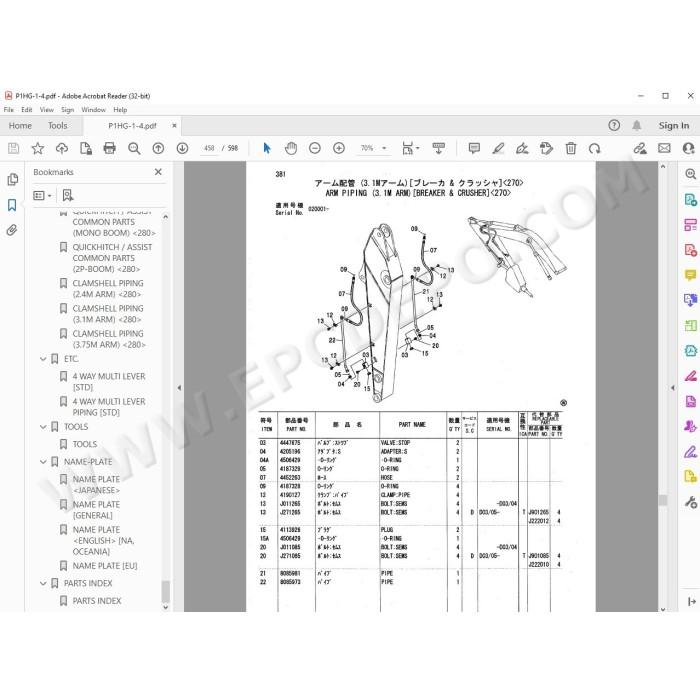Open the Window menu

point(93,110)
